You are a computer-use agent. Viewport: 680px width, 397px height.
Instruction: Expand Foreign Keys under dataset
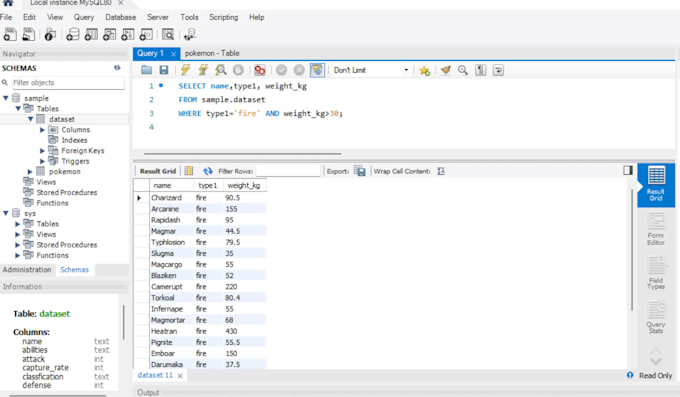pyautogui.click(x=42, y=151)
